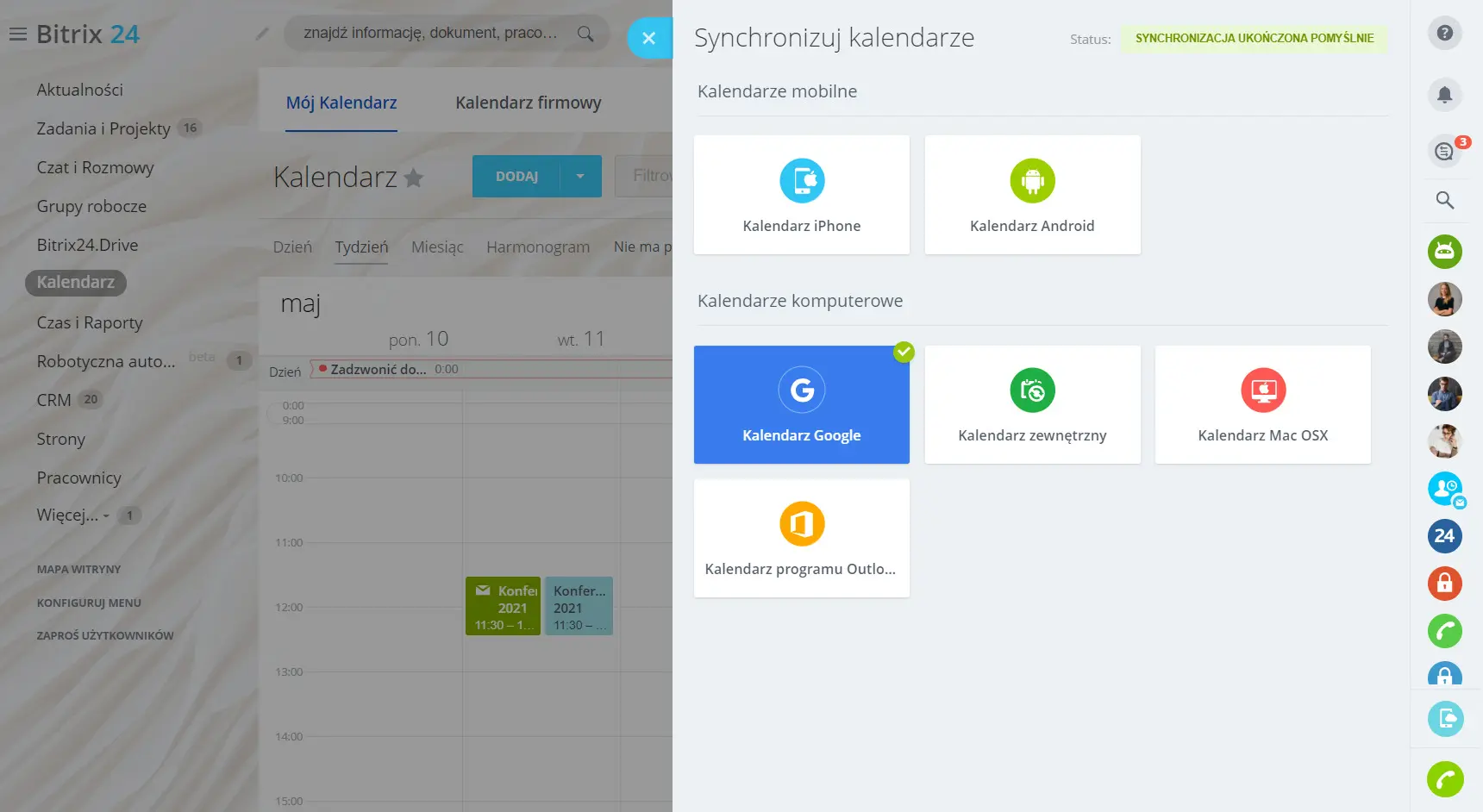Star the Kalendarz page as favorite
1483x812 pixels.
click(414, 178)
